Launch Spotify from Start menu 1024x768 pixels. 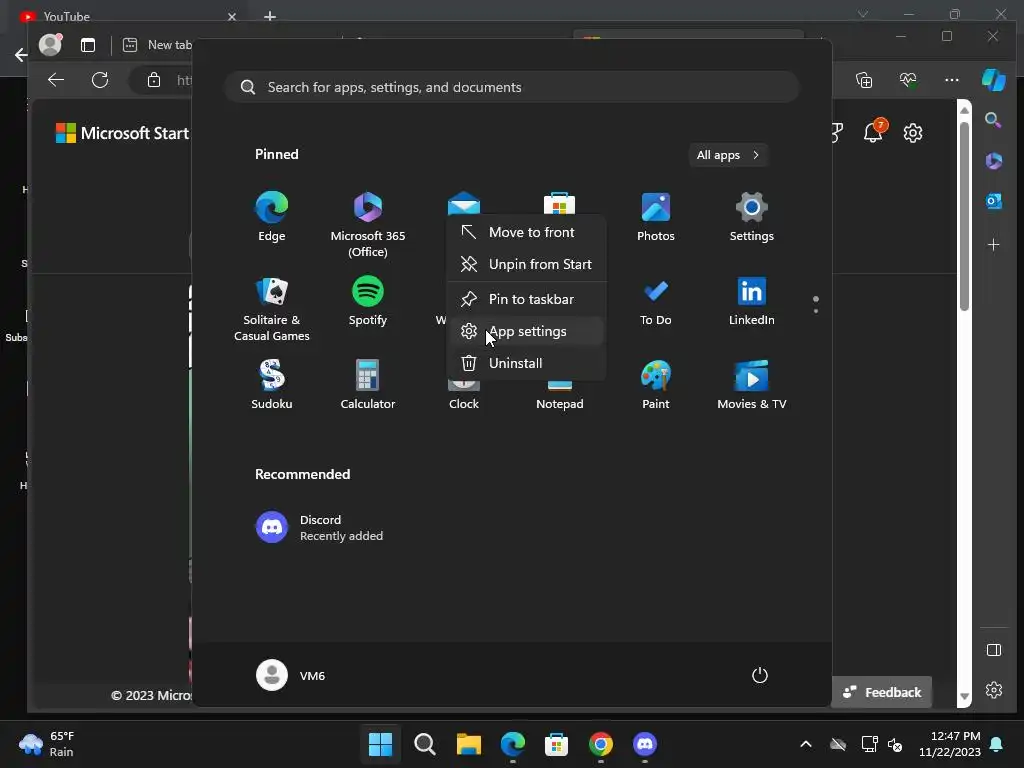click(x=368, y=301)
